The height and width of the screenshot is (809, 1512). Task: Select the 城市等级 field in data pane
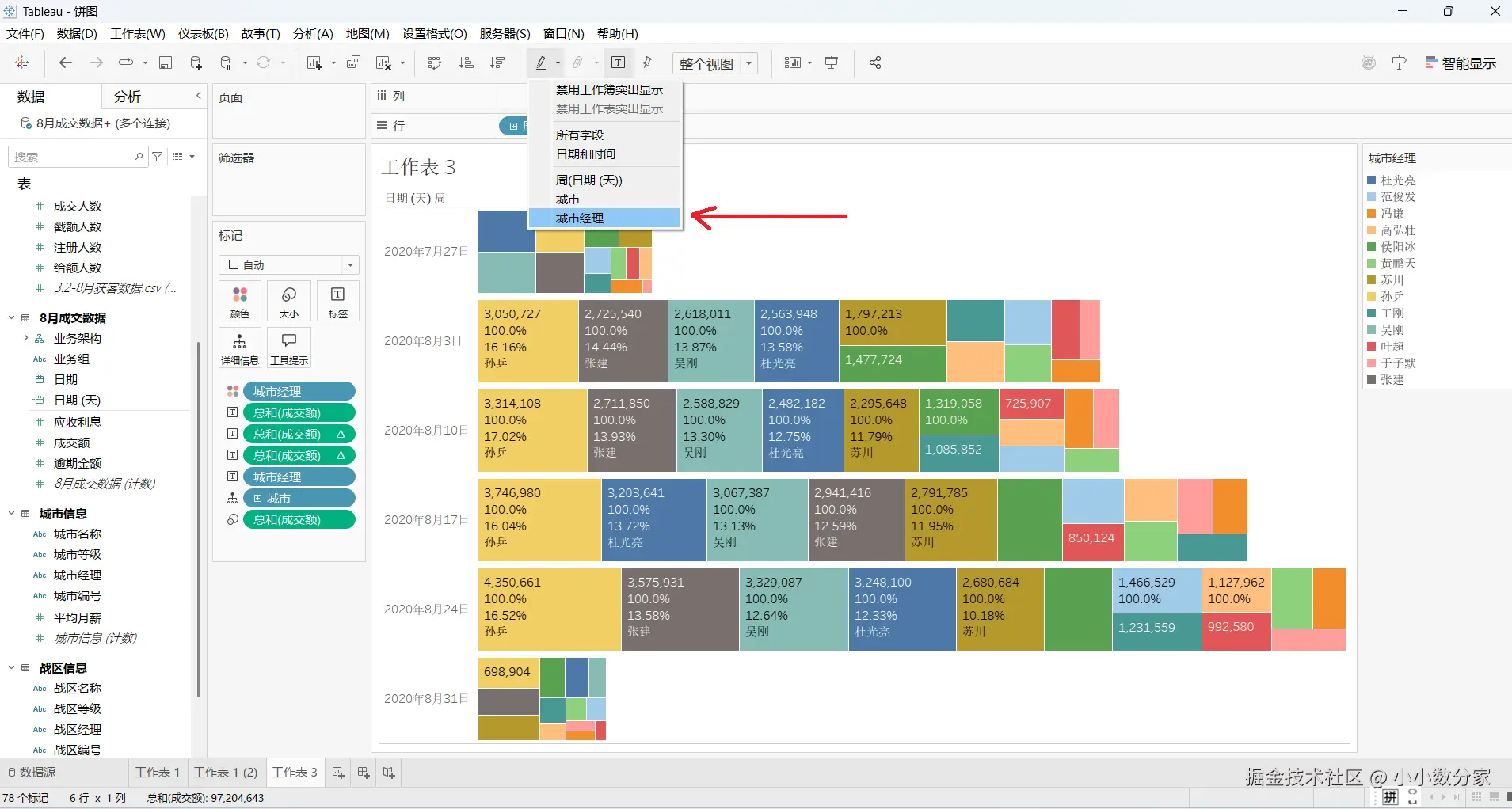77,554
